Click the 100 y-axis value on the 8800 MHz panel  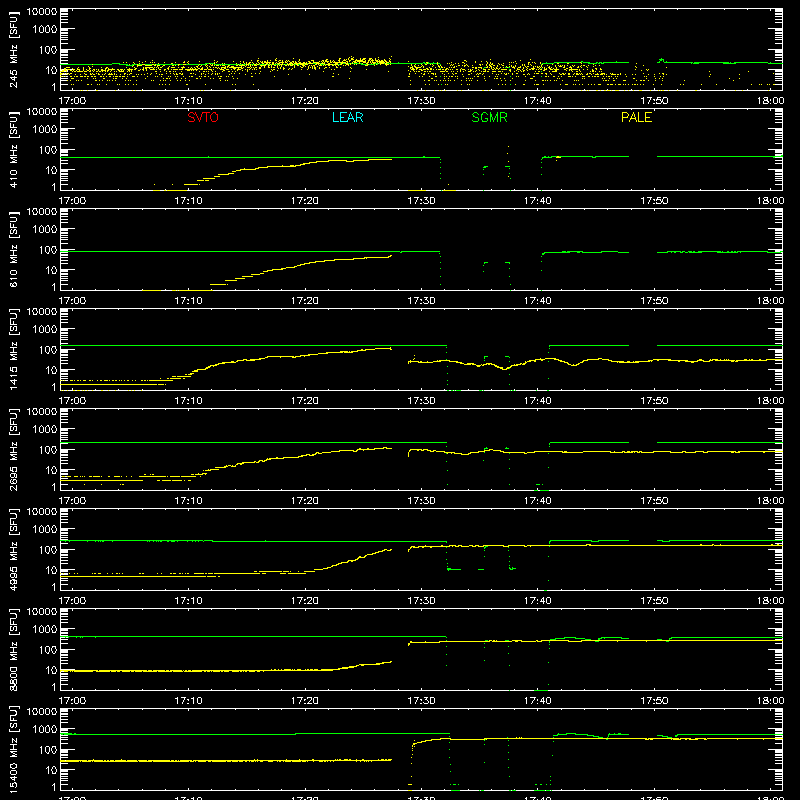(x=48, y=650)
